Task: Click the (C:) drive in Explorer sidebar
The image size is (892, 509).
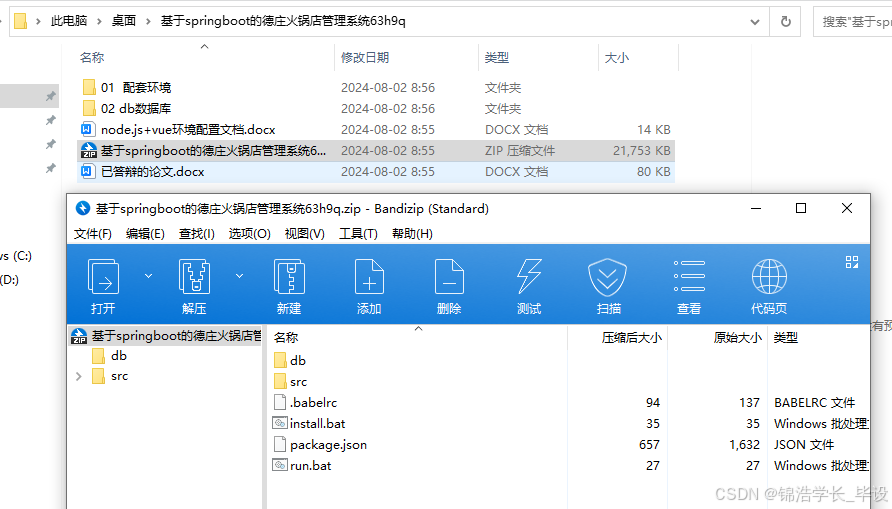Action: [16, 256]
